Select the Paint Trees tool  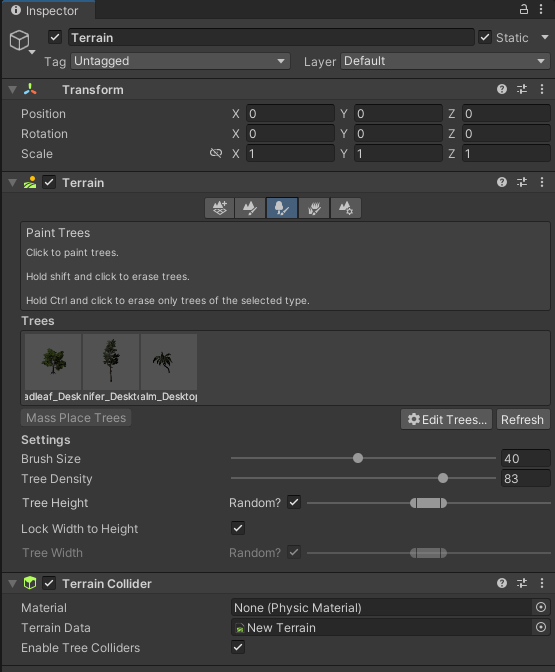click(x=282, y=208)
